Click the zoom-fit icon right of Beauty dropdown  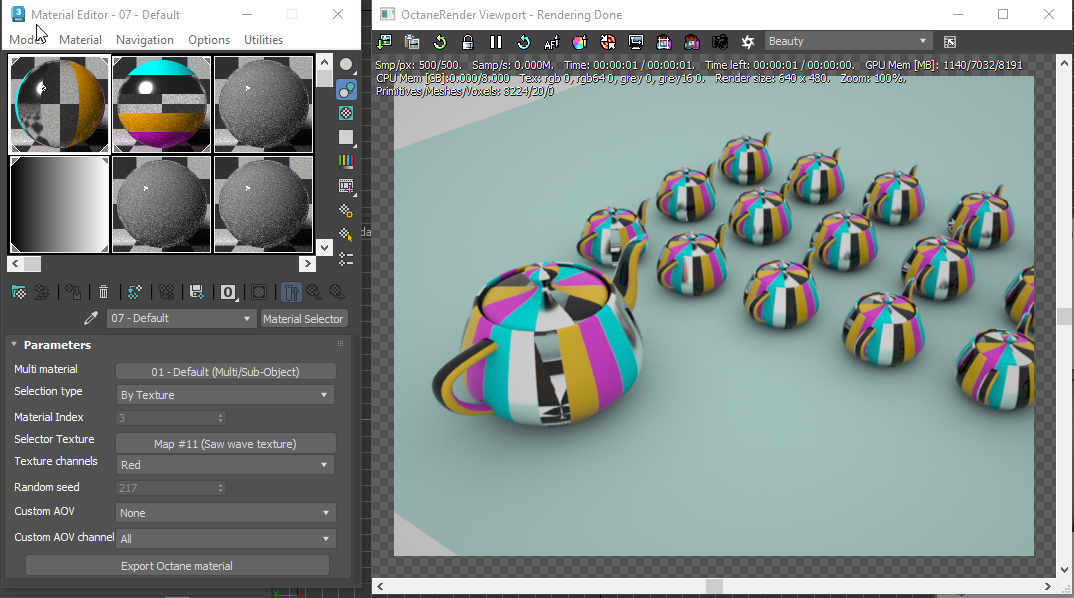(950, 42)
